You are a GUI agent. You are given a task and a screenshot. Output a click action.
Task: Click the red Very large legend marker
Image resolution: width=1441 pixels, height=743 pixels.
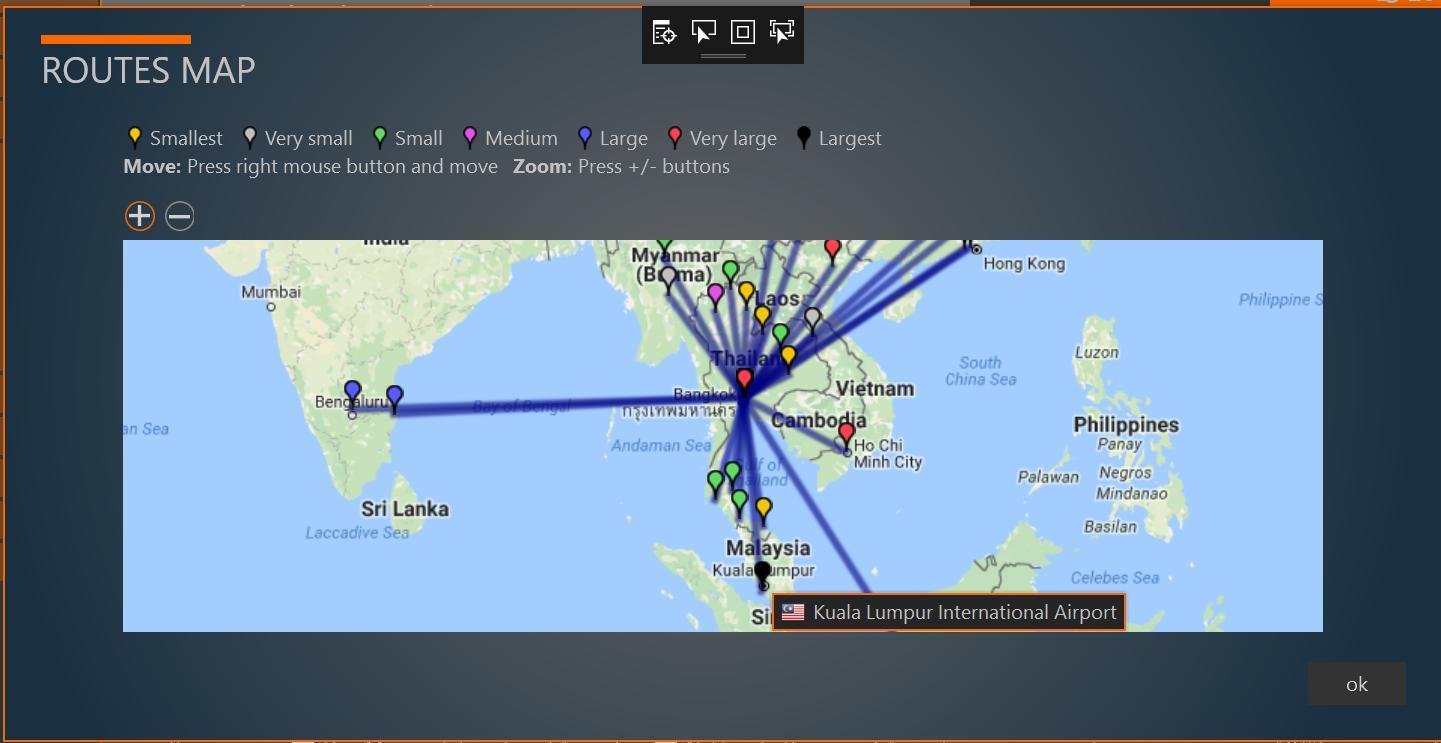[x=675, y=137]
